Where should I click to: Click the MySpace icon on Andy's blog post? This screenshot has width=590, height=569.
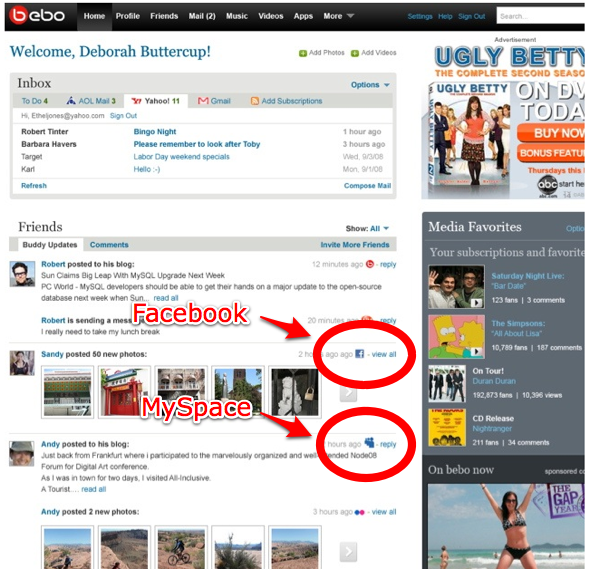(x=370, y=443)
